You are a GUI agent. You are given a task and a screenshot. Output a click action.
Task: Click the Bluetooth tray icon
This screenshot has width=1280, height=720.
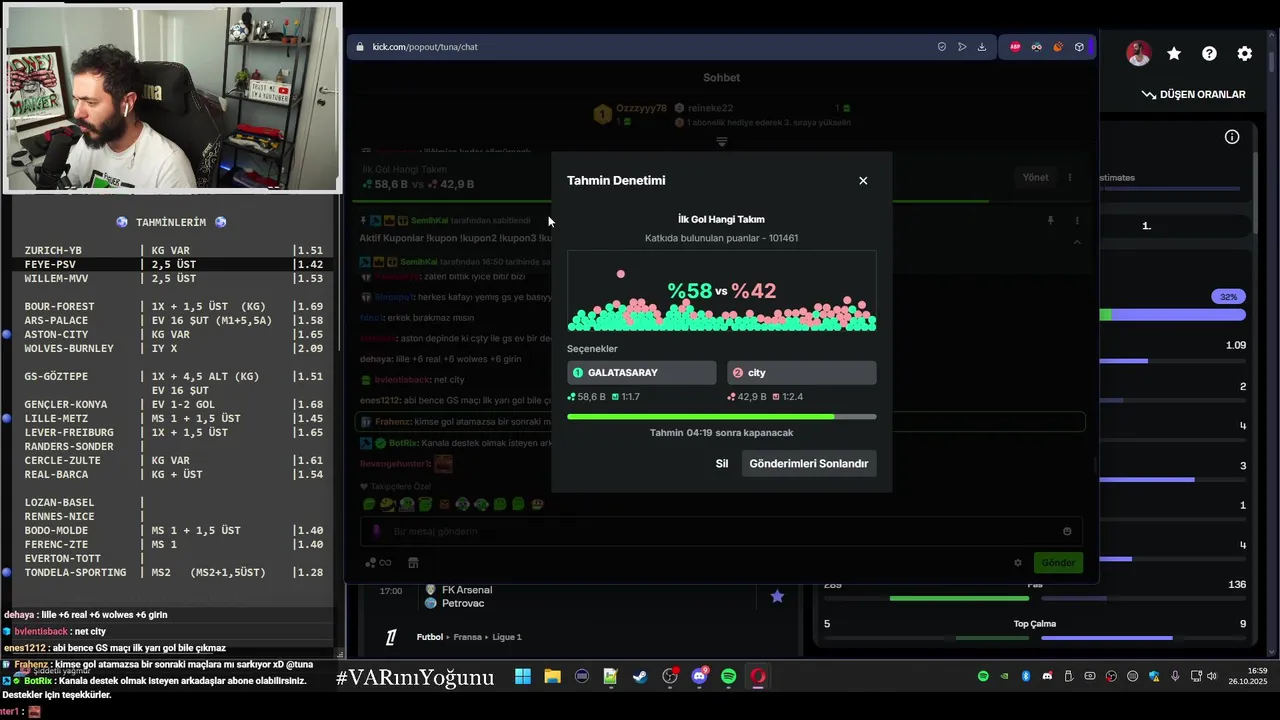1026,677
